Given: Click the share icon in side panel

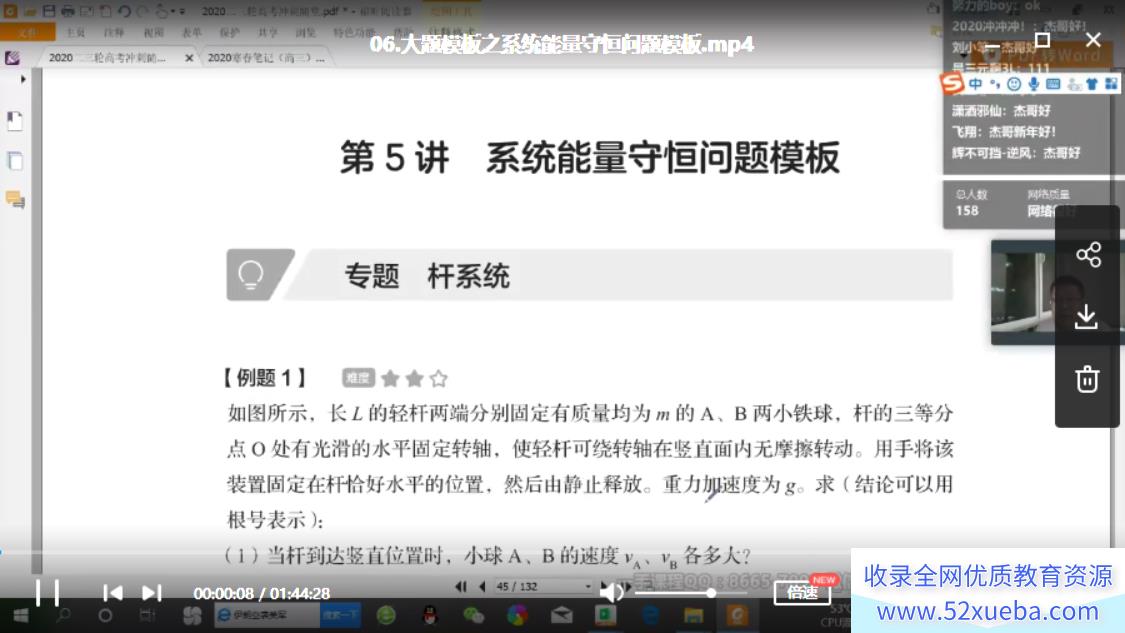Looking at the screenshot, I should pos(1088,255).
